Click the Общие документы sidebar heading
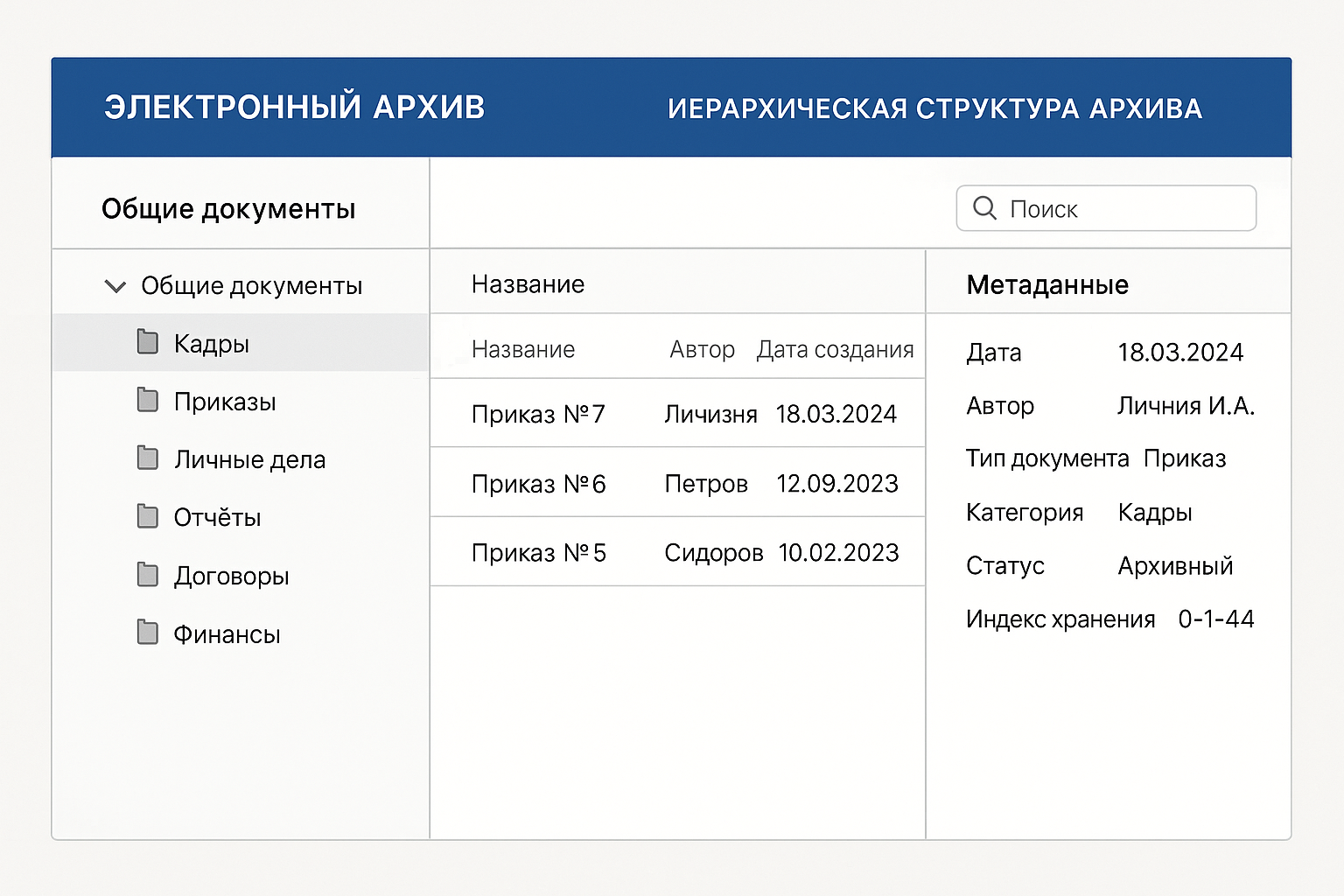Screen dimensions: 1344x896 coord(228,209)
